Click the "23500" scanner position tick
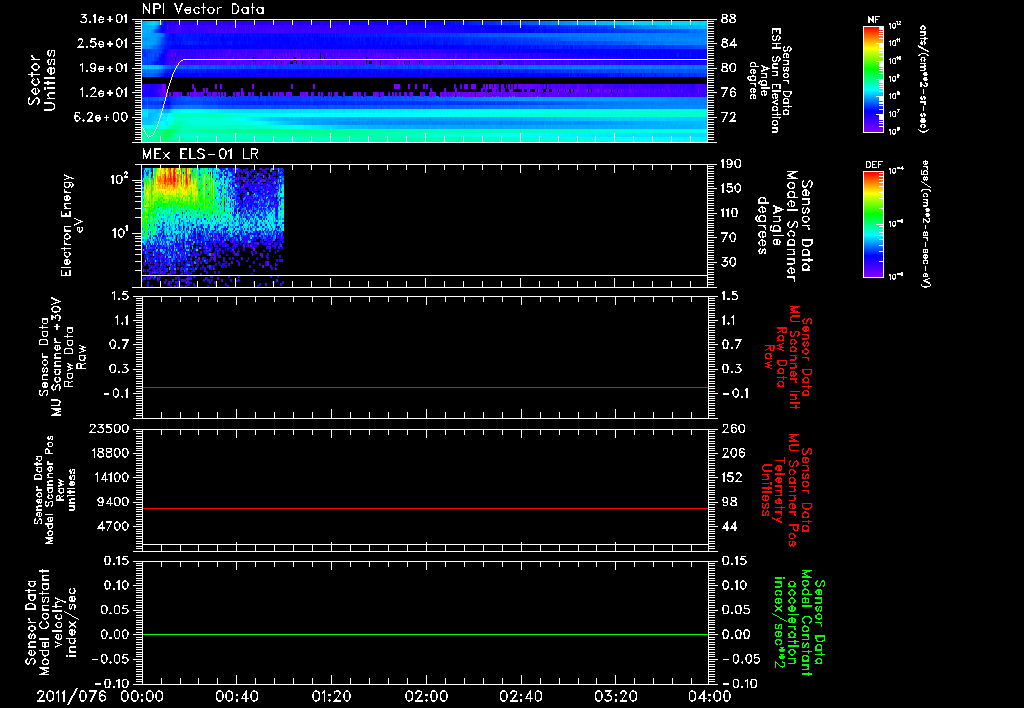The image size is (1024, 708). point(110,428)
